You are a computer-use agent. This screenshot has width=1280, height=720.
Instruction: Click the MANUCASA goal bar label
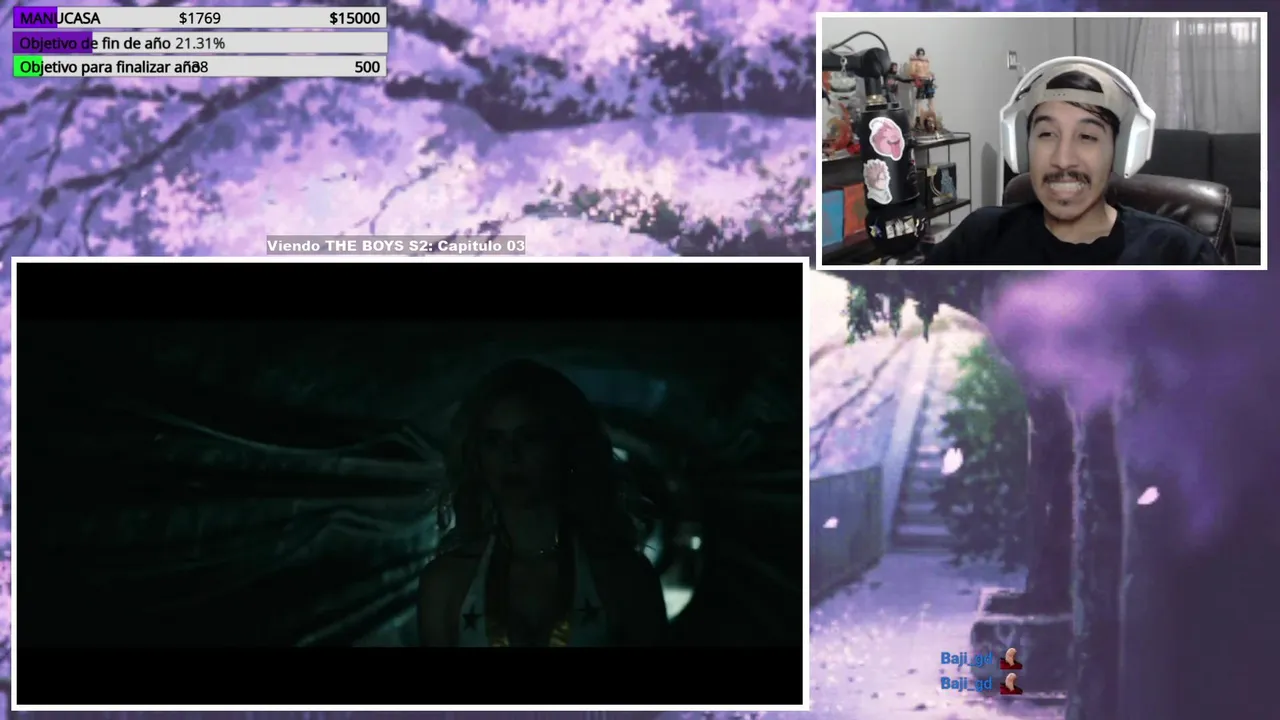tap(60, 18)
